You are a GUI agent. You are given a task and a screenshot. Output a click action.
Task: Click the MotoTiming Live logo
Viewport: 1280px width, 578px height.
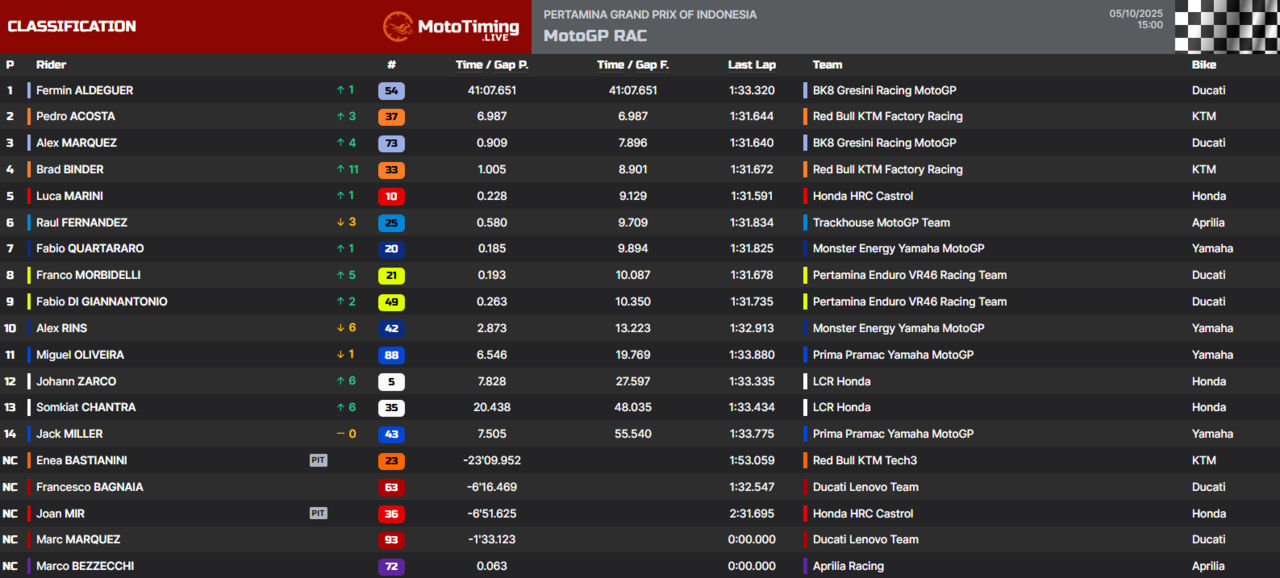(451, 27)
